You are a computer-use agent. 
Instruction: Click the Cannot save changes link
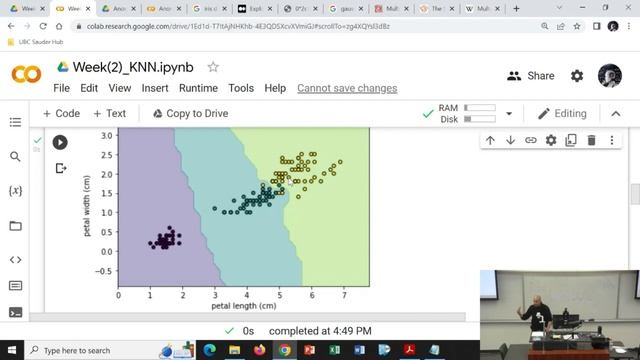(347, 88)
